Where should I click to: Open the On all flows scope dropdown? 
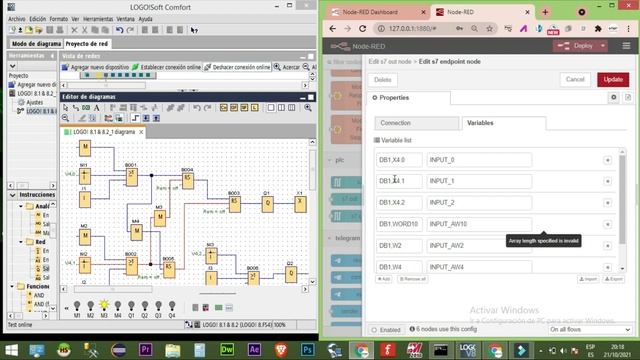[590, 329]
